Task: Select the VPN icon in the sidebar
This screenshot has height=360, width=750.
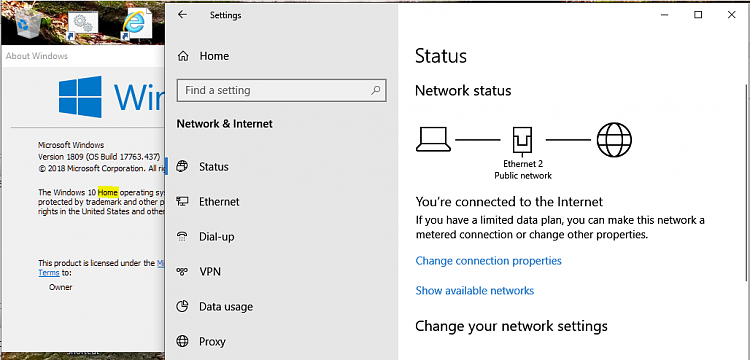Action: pos(182,272)
